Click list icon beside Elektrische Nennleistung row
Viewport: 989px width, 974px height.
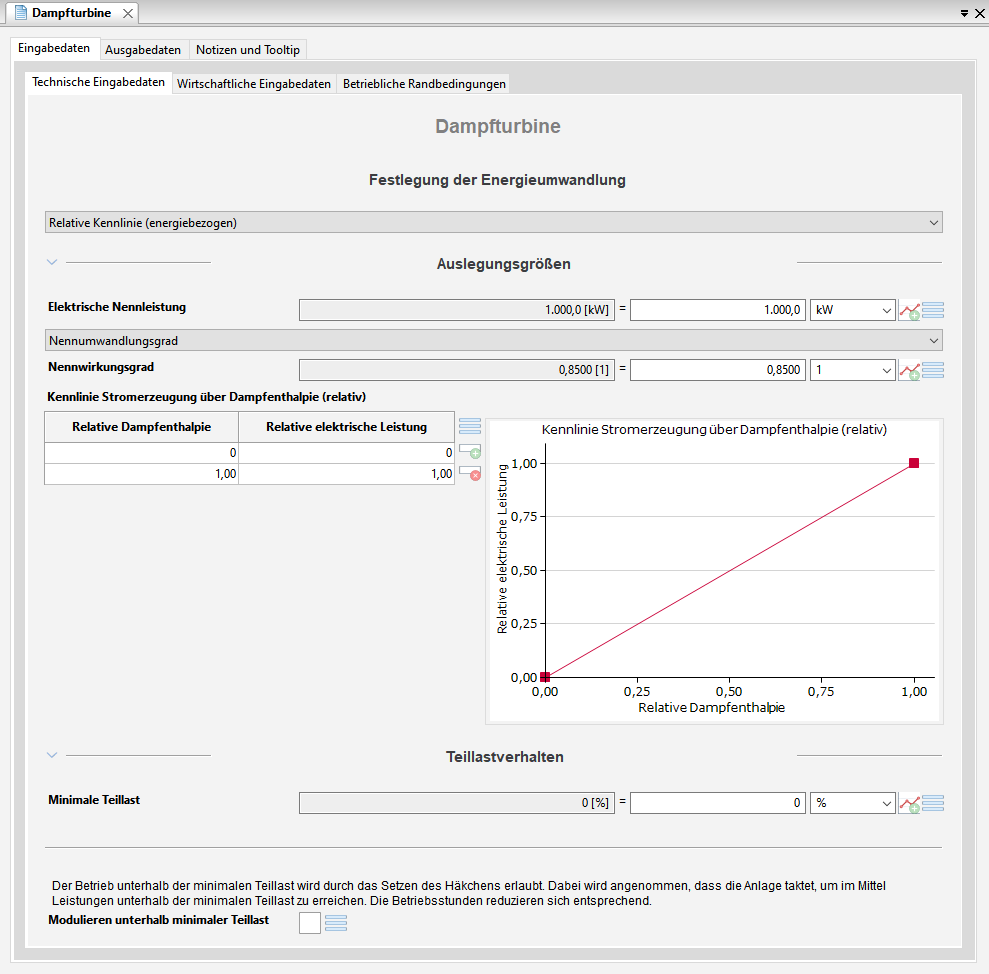pyautogui.click(x=933, y=310)
